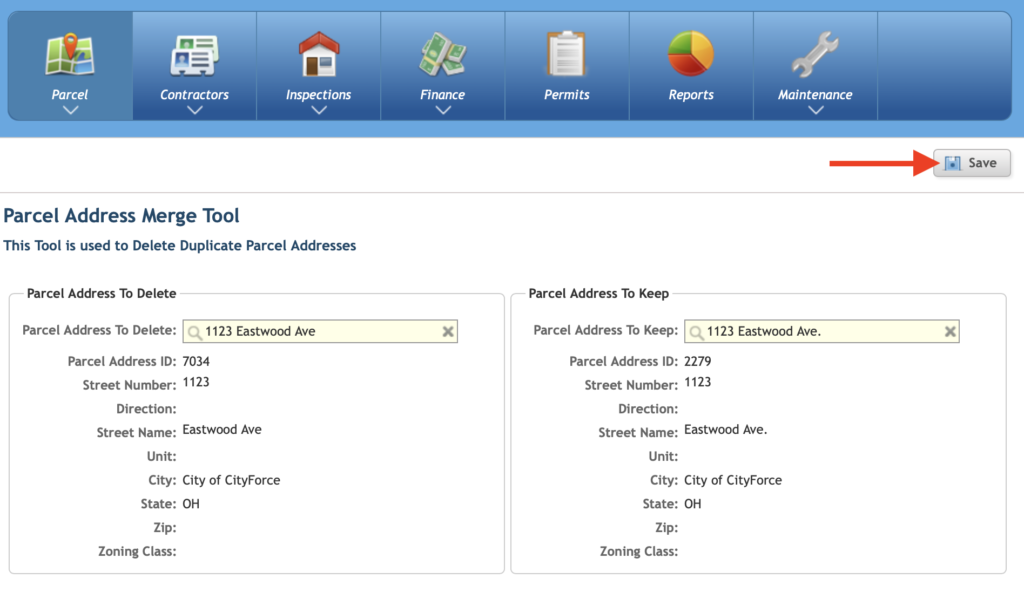Open the Reports menu label
Screen dimensions: 1024x599
click(691, 95)
